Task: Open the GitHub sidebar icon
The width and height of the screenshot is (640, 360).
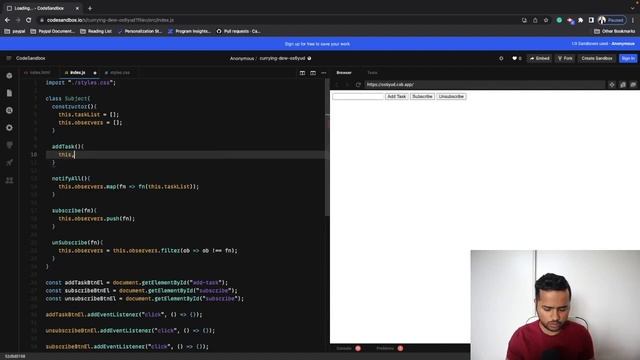Action: pyautogui.click(x=9, y=145)
